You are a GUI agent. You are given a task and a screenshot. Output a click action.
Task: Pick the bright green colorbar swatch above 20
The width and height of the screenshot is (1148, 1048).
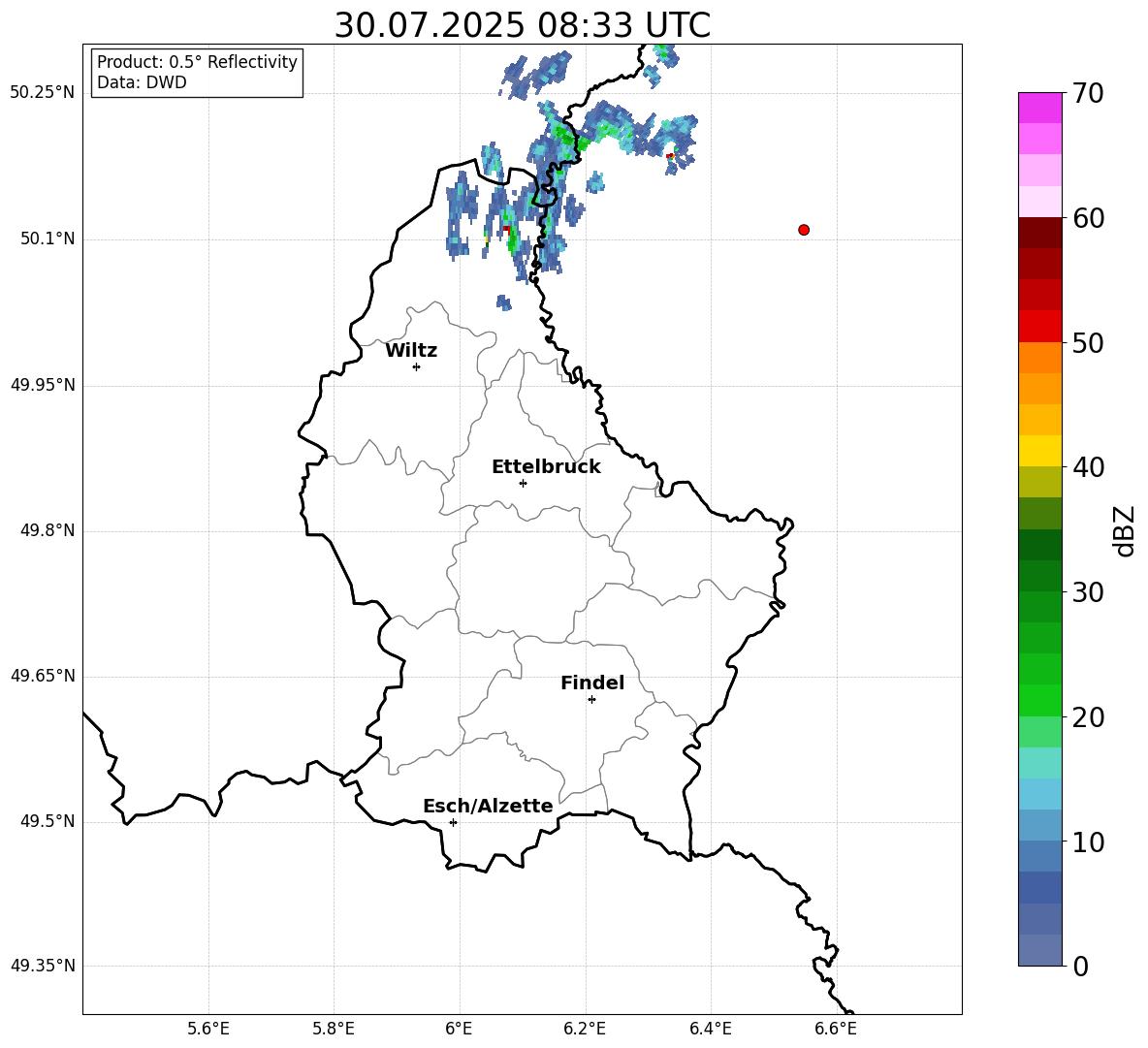1039,700
